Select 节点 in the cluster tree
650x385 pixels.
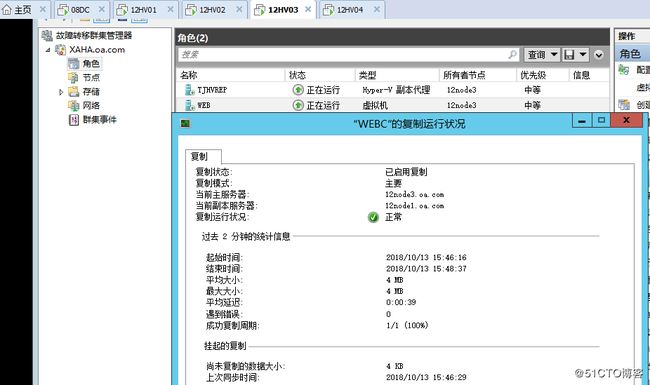(91, 77)
